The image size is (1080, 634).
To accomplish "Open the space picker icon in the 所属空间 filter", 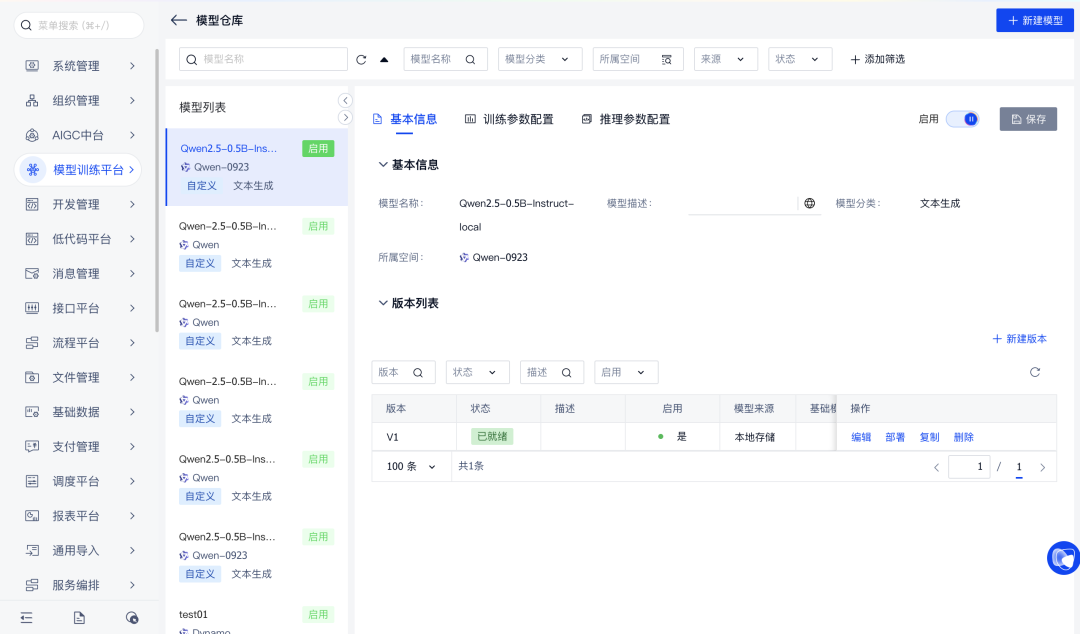I will tap(666, 59).
